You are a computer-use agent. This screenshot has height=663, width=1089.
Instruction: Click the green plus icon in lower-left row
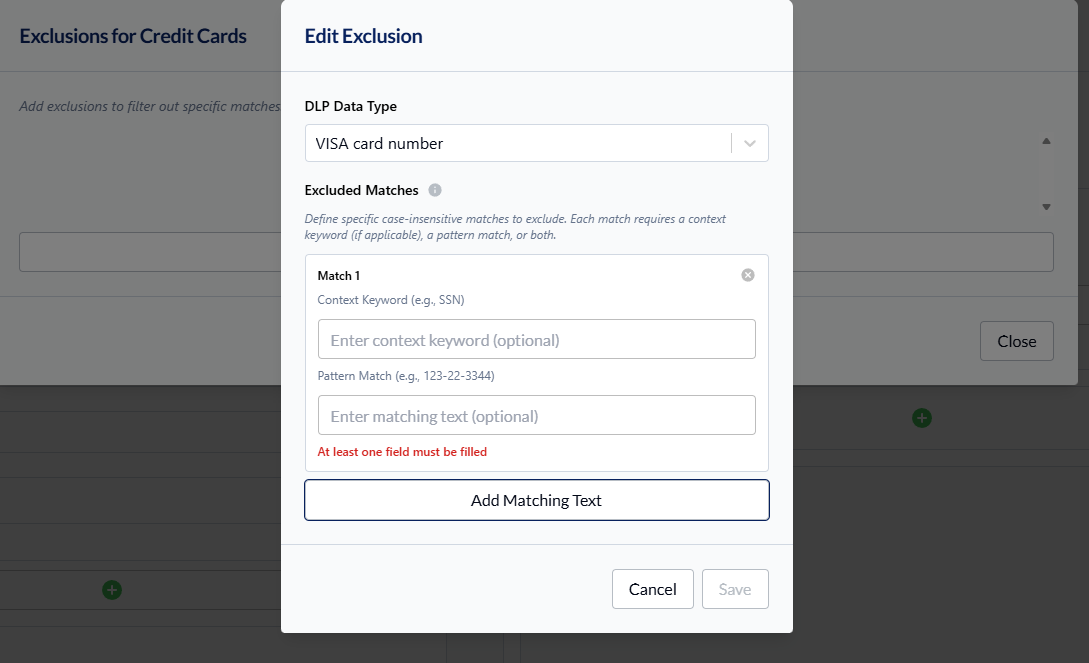[x=112, y=590]
